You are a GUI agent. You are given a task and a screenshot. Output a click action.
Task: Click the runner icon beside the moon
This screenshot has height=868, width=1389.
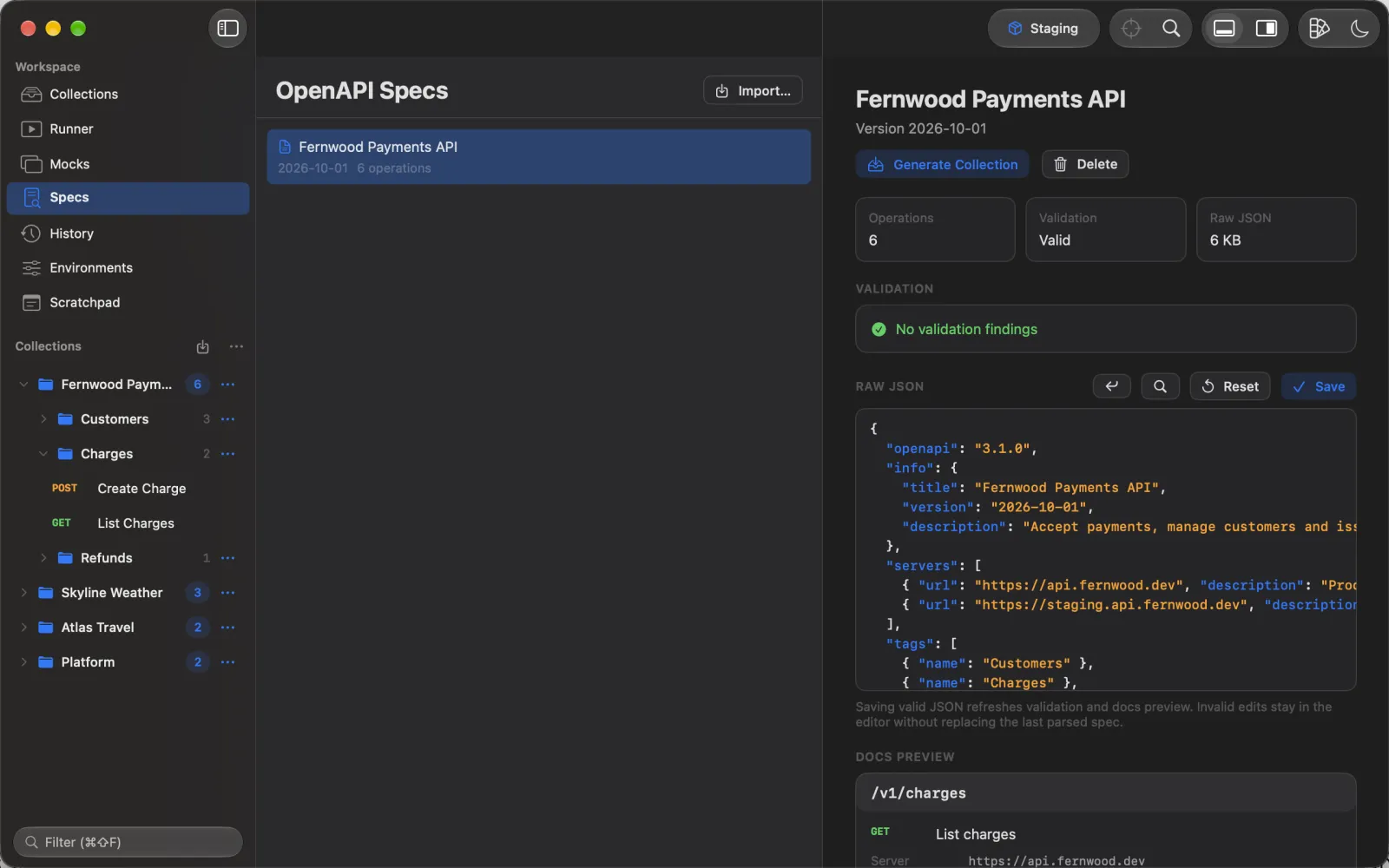tap(1319, 29)
